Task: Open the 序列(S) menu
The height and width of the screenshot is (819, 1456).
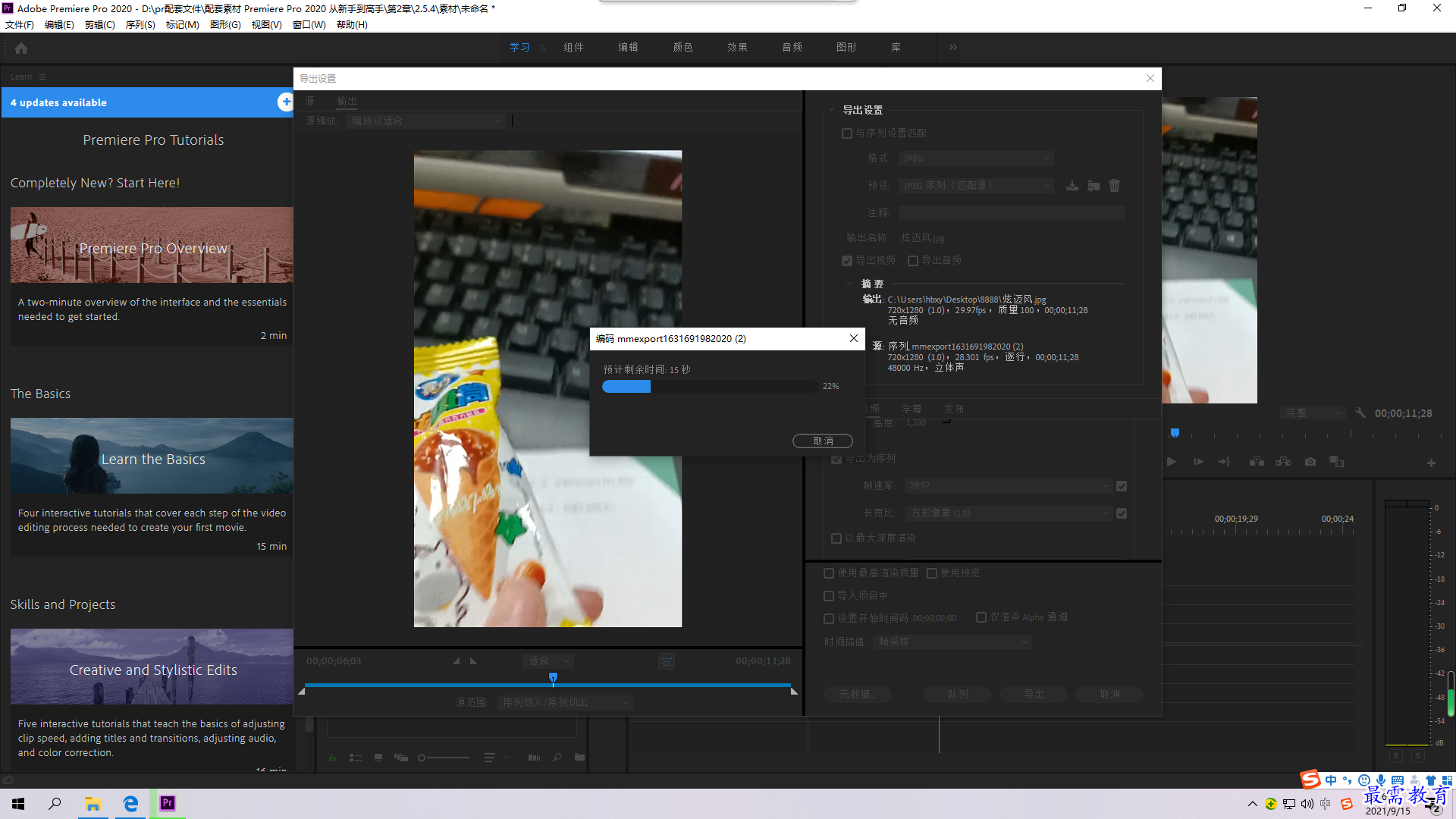Action: [x=140, y=25]
